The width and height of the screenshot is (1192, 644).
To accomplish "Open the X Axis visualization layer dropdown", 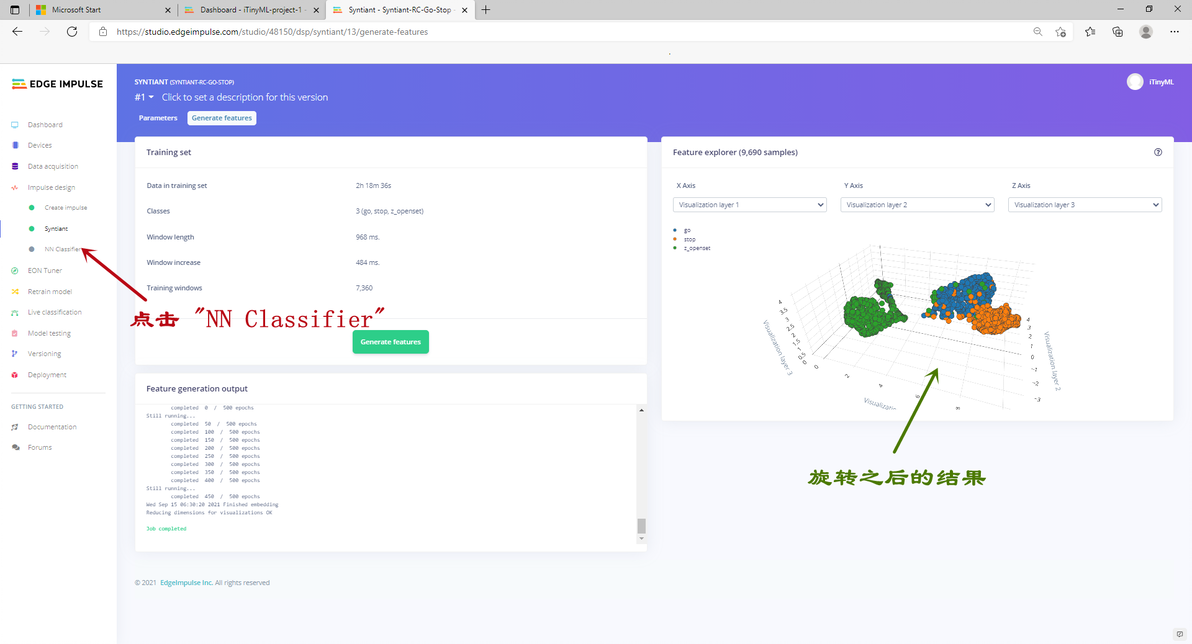I will [x=750, y=205].
